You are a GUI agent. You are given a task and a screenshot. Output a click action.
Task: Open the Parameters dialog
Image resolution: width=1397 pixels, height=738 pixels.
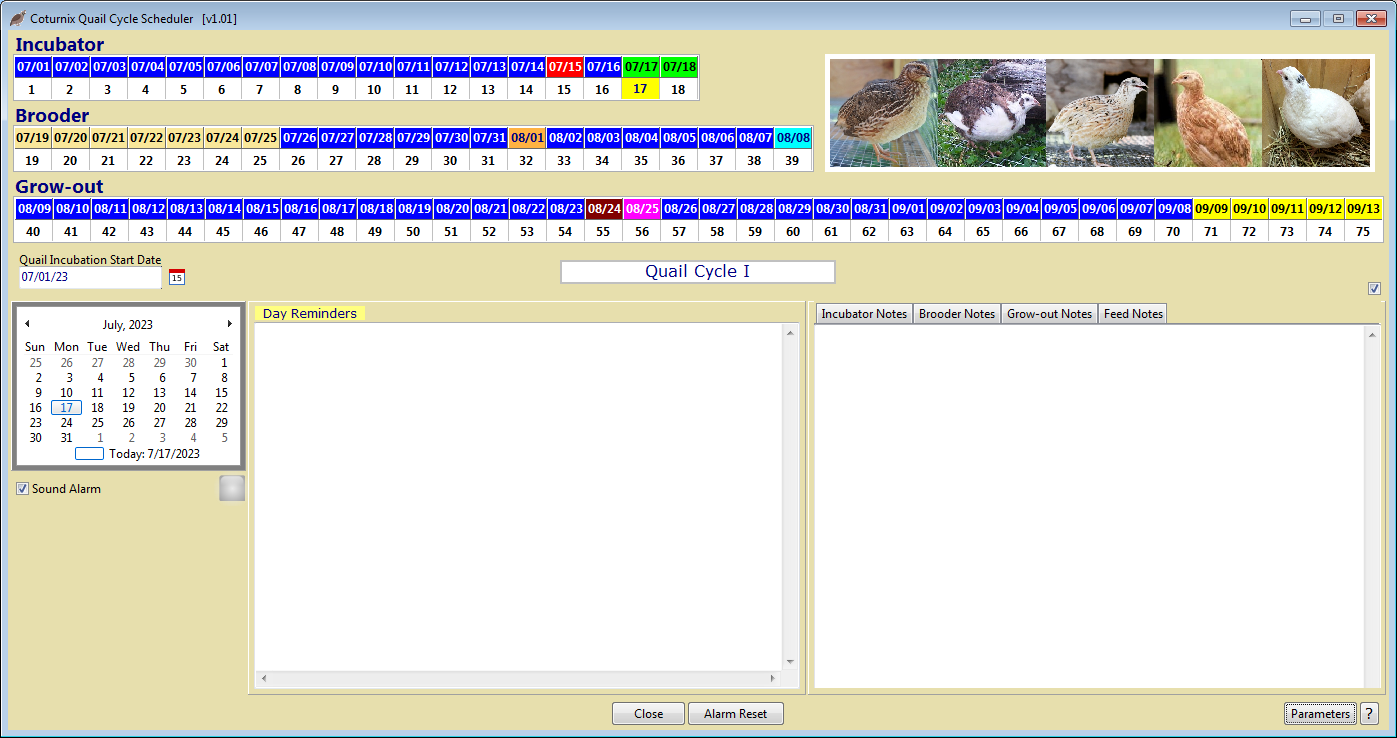coord(1320,713)
